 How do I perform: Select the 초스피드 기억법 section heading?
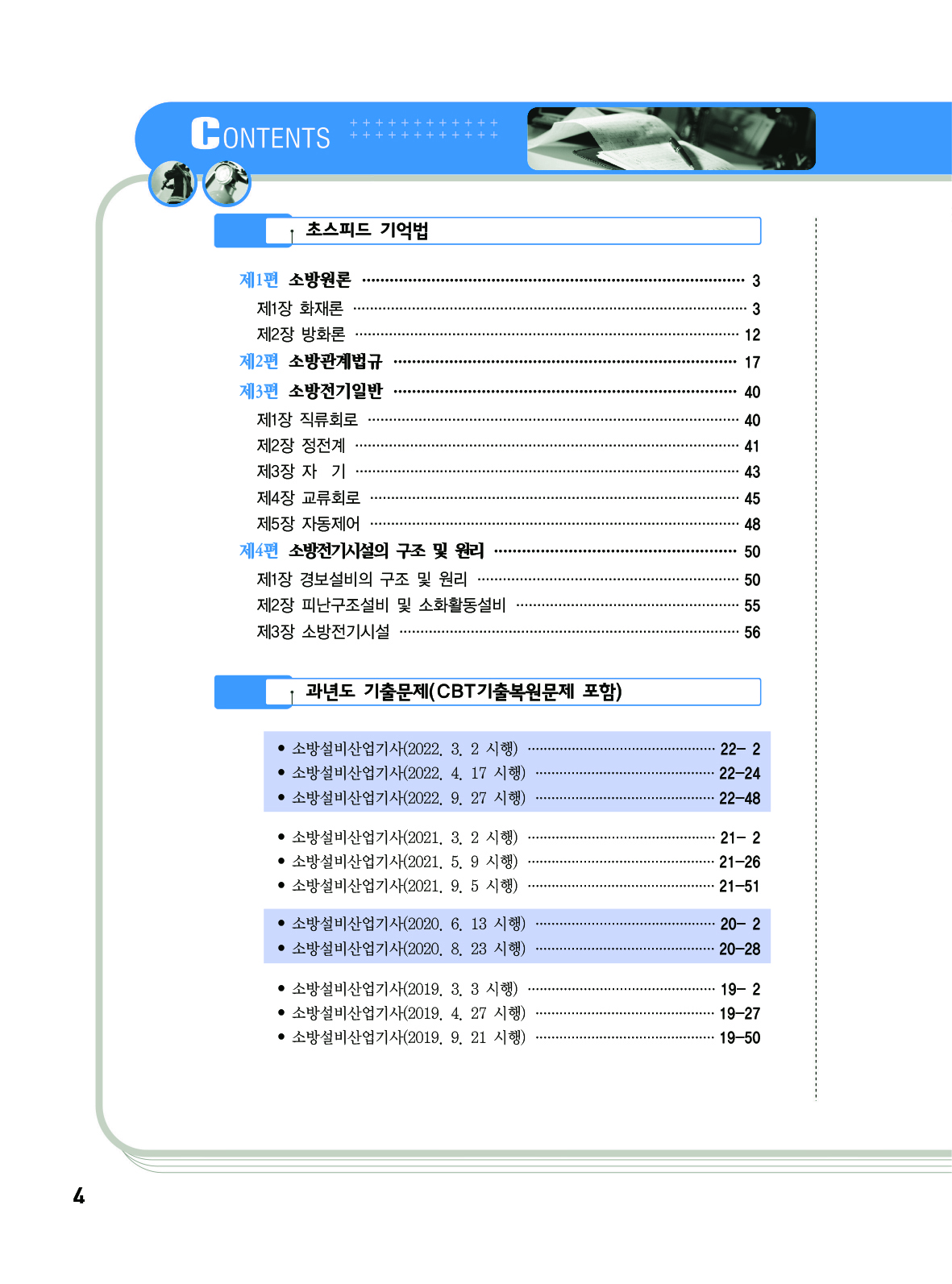[367, 231]
